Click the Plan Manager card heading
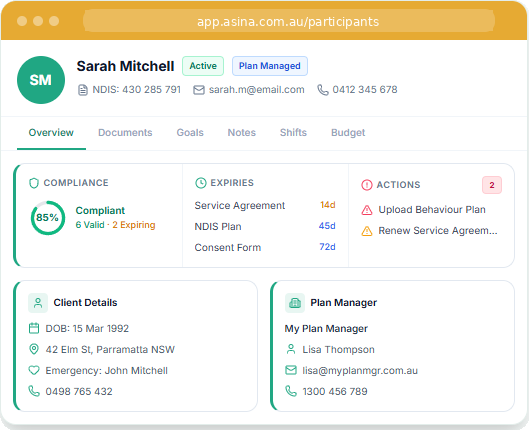Image resolution: width=529 pixels, height=430 pixels. click(x=343, y=303)
